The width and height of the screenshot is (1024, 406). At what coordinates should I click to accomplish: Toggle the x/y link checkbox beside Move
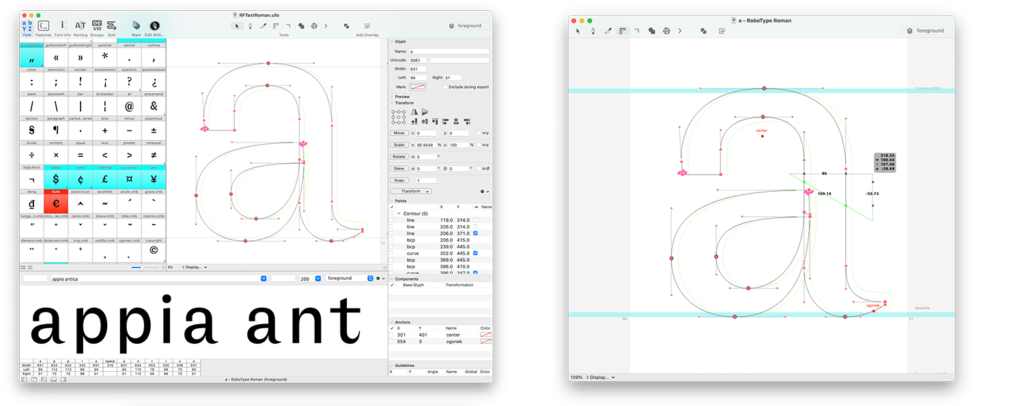(478, 132)
